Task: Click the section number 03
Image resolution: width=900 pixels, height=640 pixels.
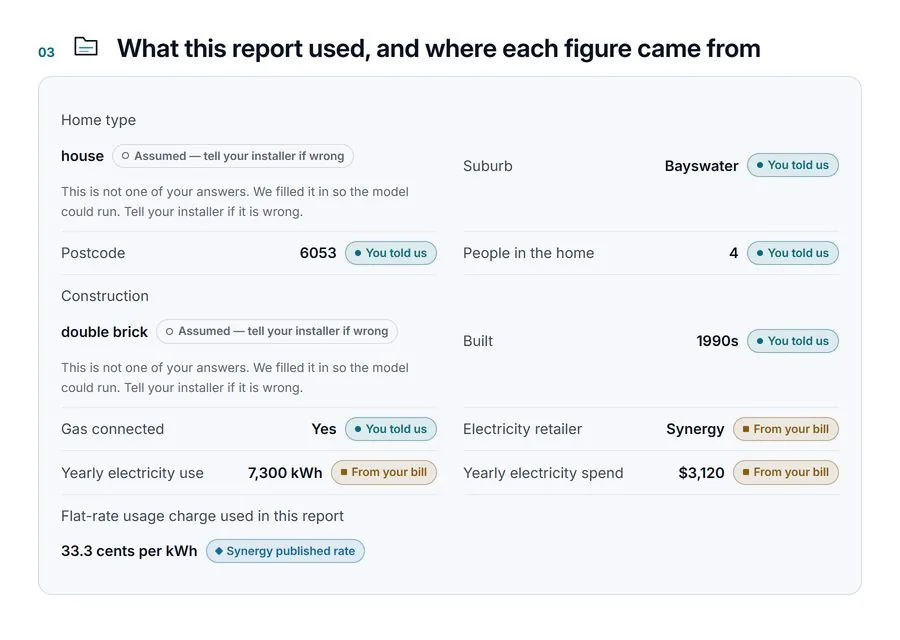Action: 46,52
